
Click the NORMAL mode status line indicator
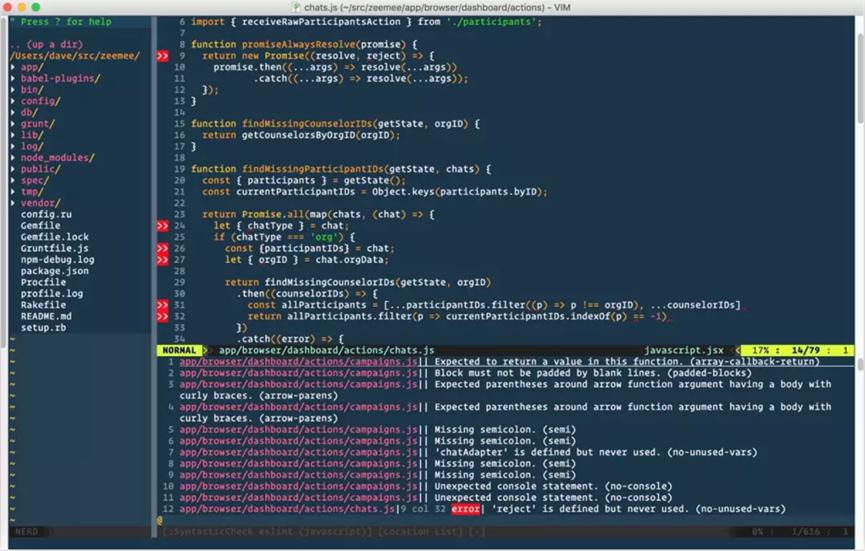tap(179, 350)
